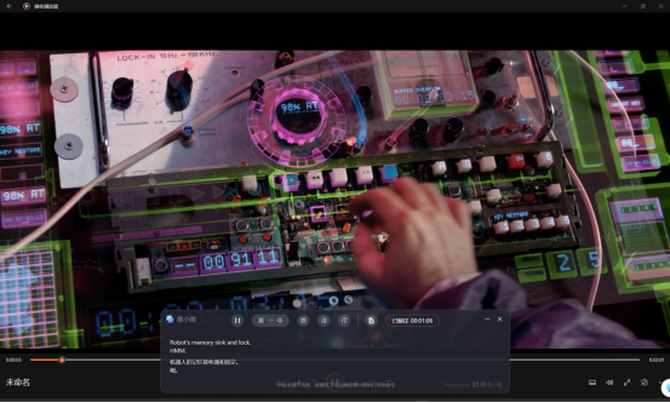Click the total duration label at right
Screen dimensions: 670x403
656,360
